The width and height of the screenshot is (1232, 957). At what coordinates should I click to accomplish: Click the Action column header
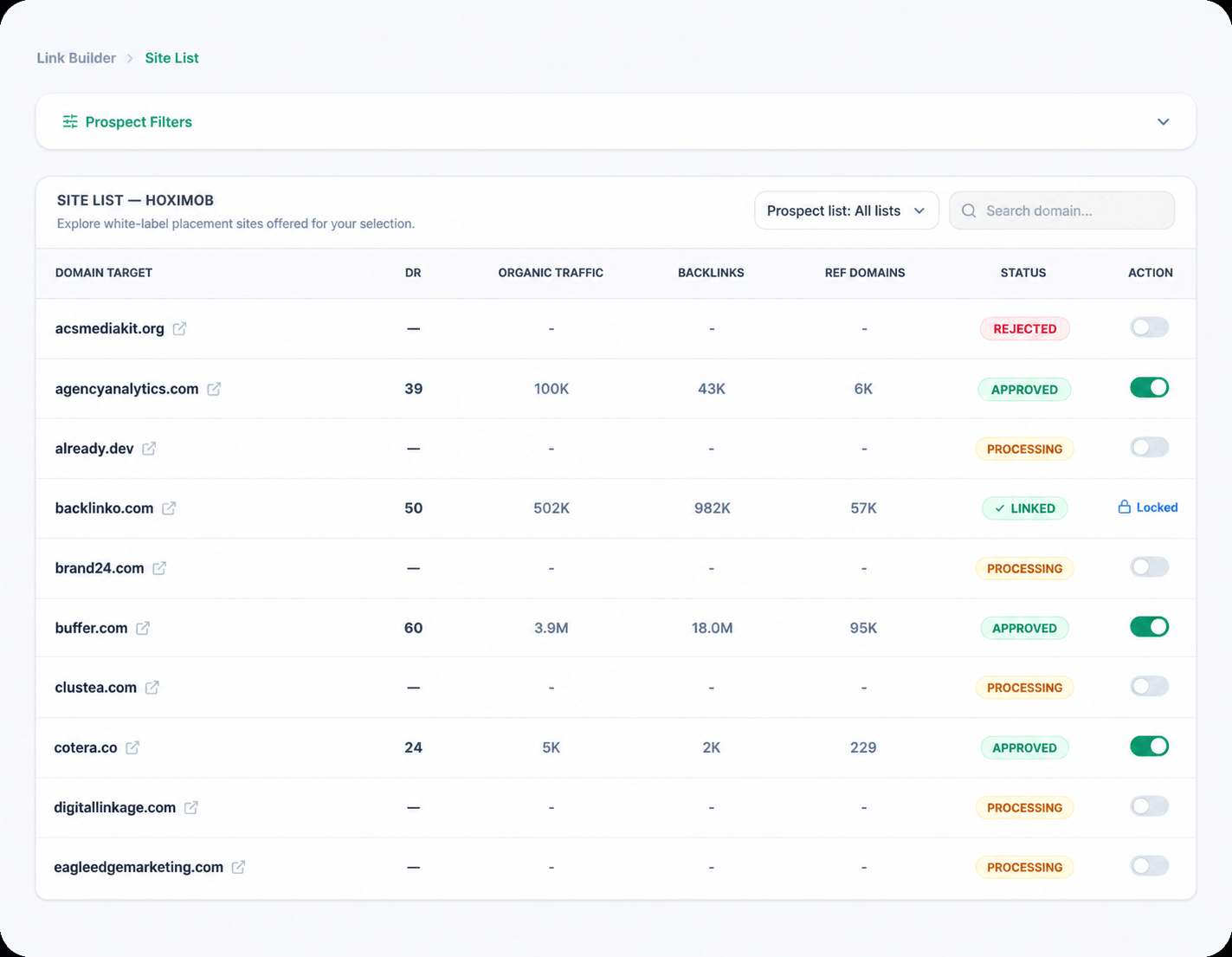coord(1151,273)
